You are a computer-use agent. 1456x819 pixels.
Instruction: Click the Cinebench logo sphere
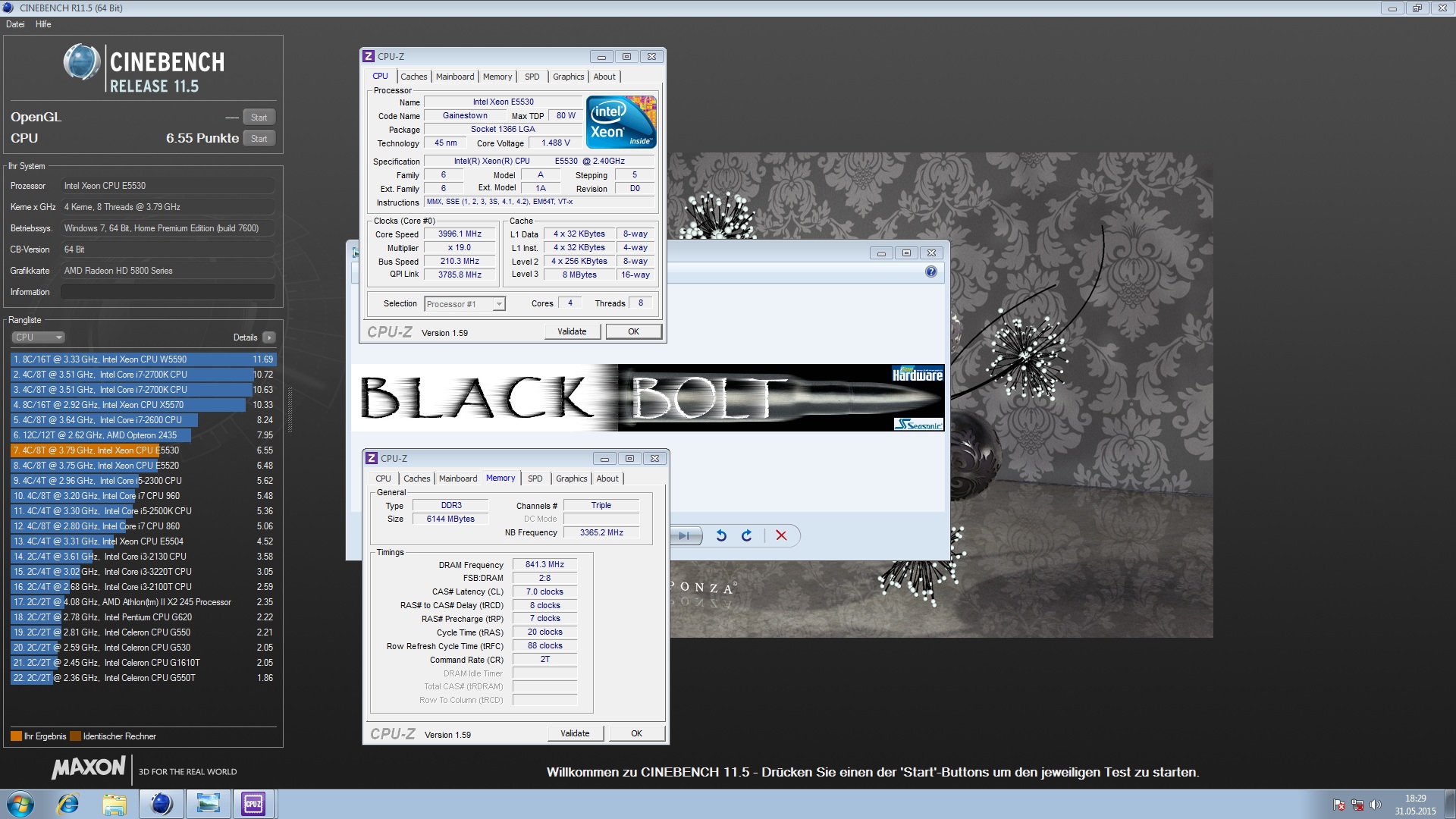click(x=82, y=62)
